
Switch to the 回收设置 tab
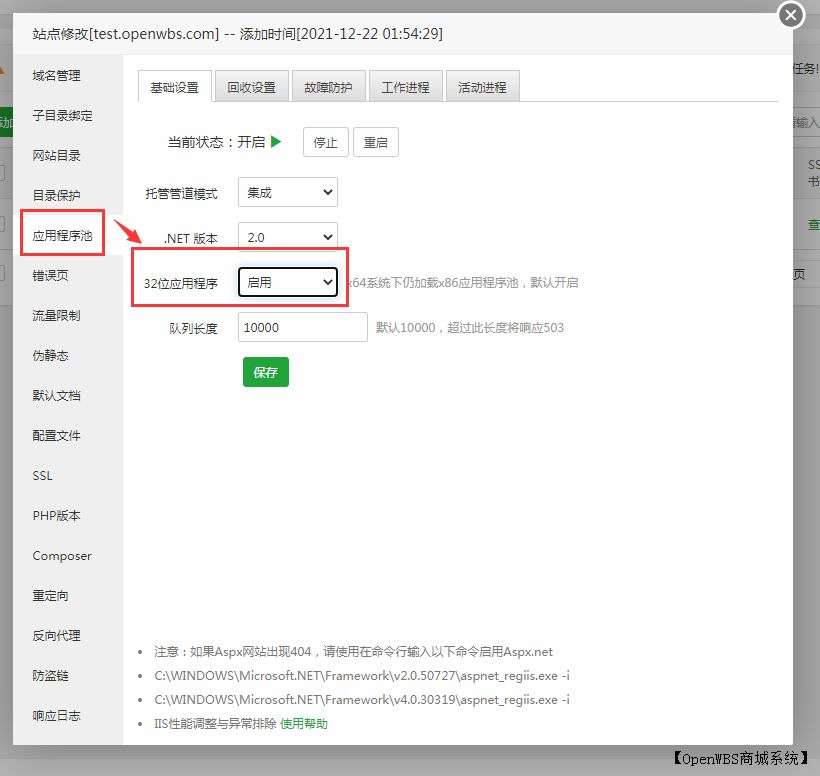click(251, 86)
